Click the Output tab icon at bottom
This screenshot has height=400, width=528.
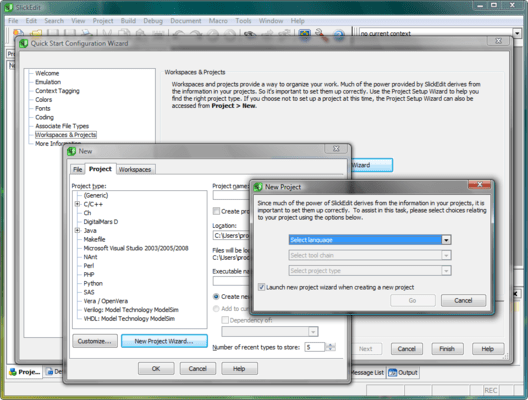pos(392,372)
